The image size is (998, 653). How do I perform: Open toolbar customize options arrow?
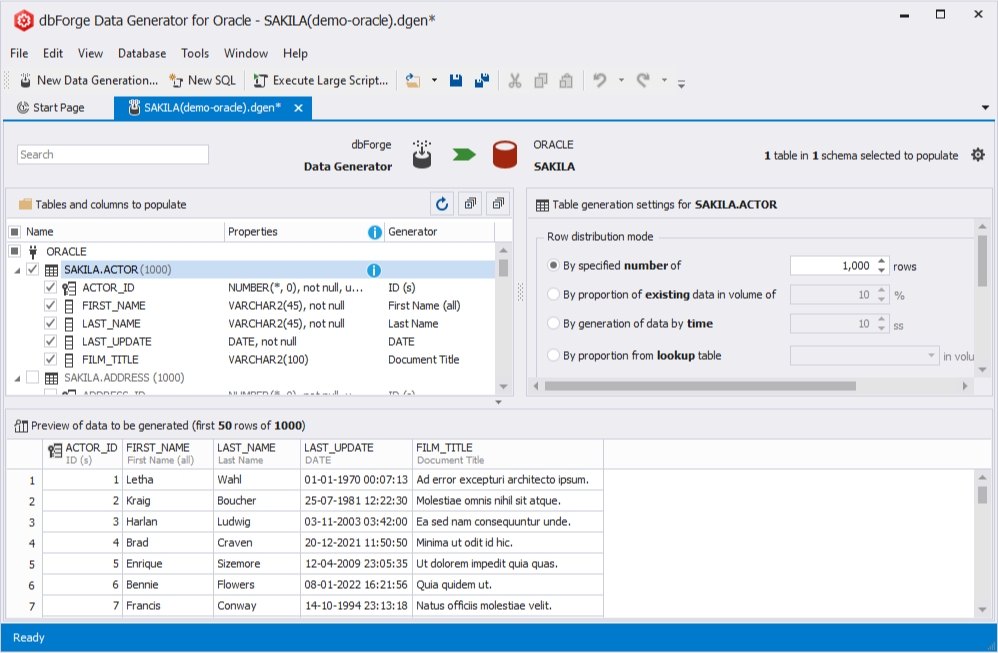pos(681,83)
